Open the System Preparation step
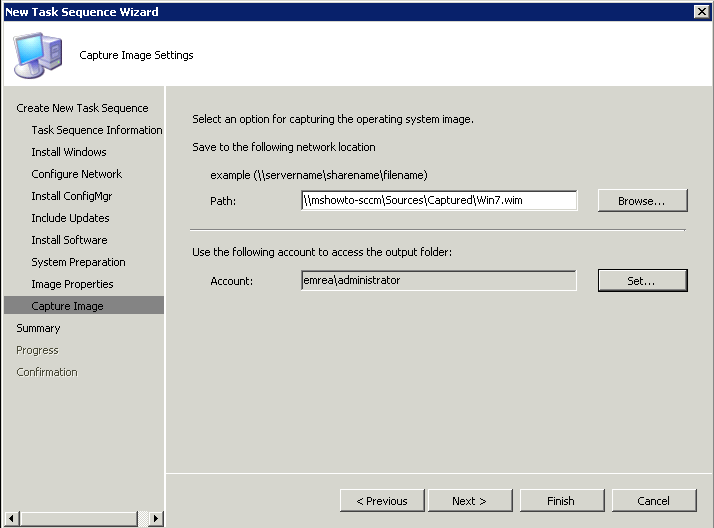The width and height of the screenshot is (714, 528). pos(78,262)
